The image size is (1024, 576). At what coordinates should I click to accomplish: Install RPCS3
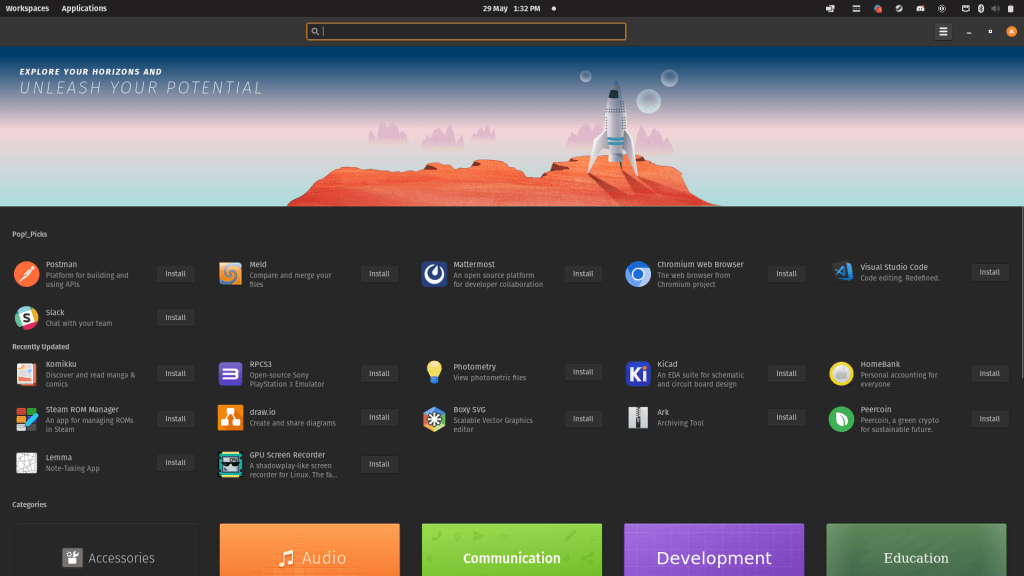click(x=379, y=374)
